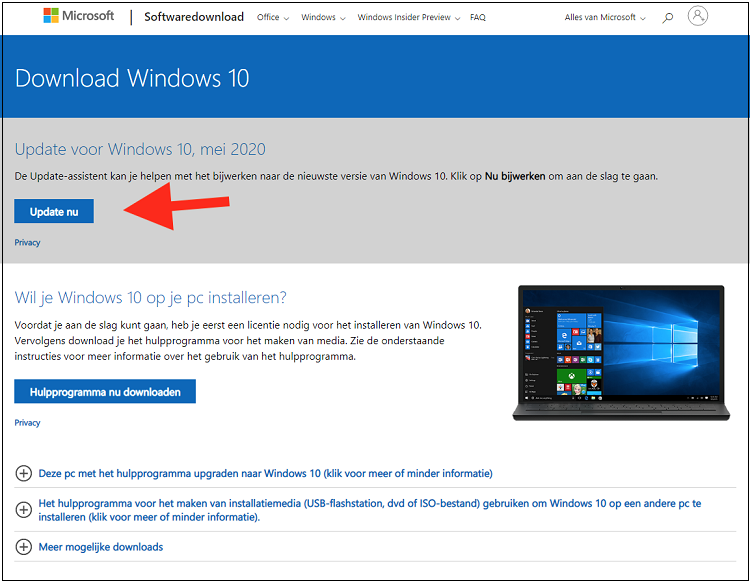Expand the plus icon for 'Het hulpprogramma voor het maken van installatiemedia'
The image size is (750, 581).
coord(23,510)
